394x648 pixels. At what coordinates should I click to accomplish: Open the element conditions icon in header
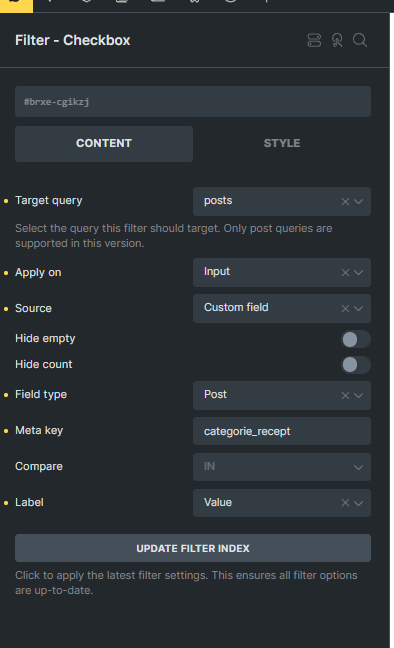314,40
